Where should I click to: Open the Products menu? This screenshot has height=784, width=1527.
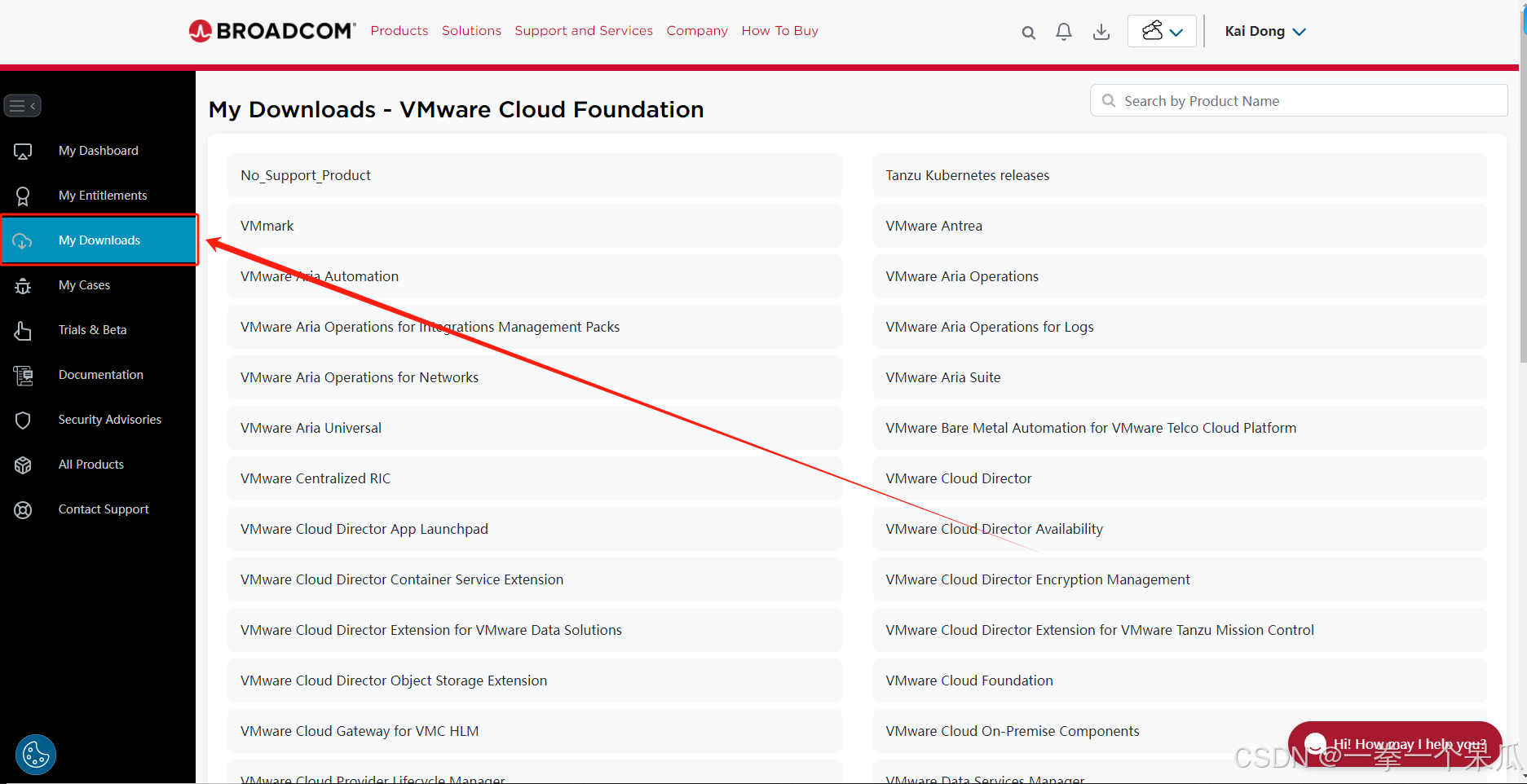[399, 31]
